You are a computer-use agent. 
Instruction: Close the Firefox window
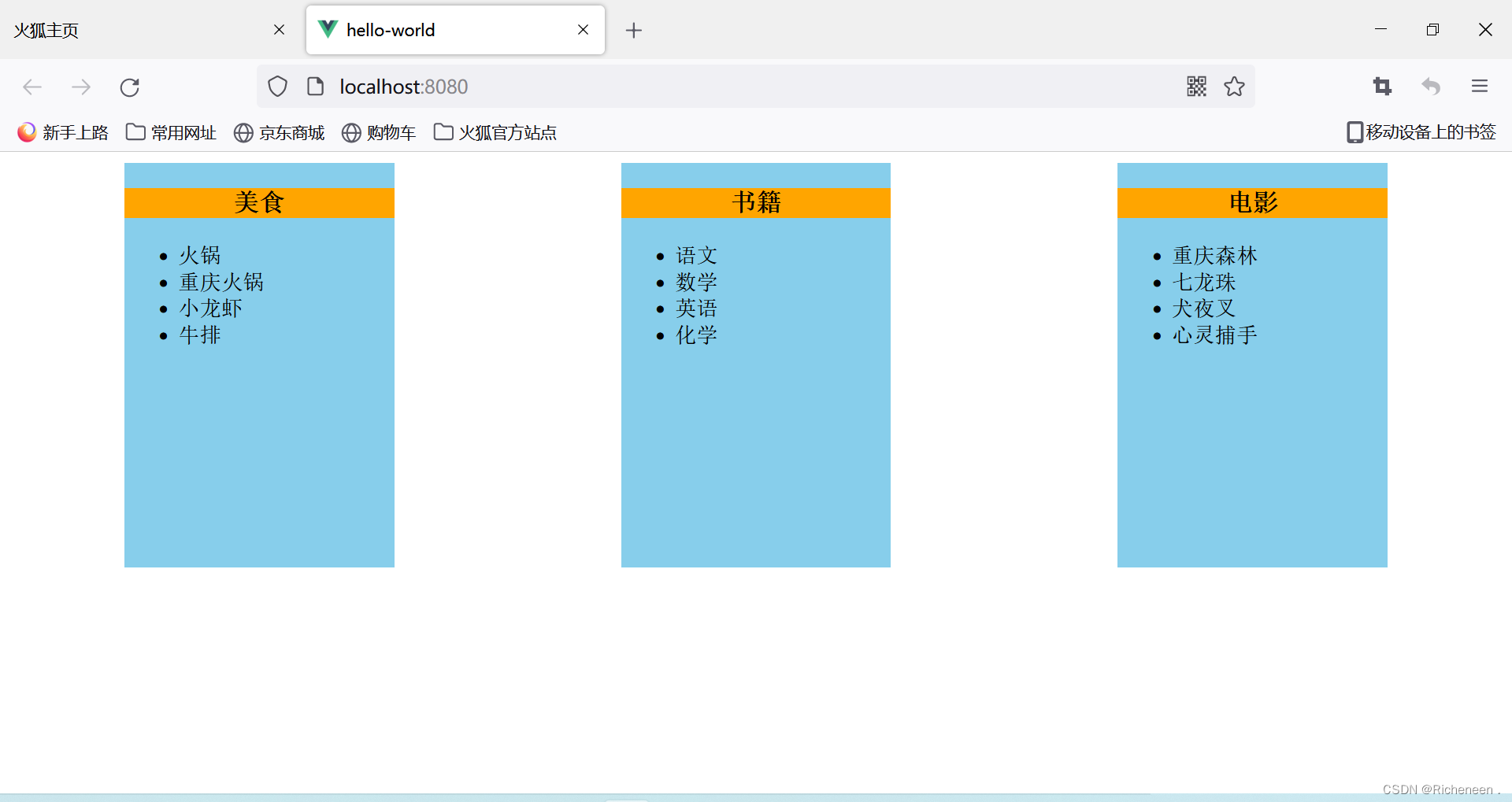[1485, 29]
